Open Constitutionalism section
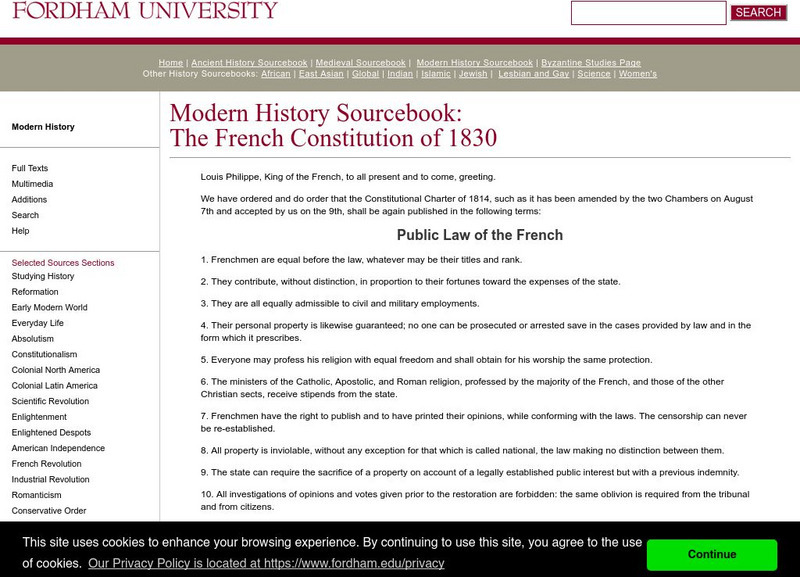800x577 pixels. coord(44,354)
